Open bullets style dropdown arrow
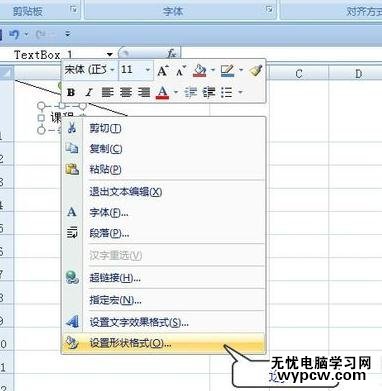This screenshot has height=391, width=382. (240, 92)
